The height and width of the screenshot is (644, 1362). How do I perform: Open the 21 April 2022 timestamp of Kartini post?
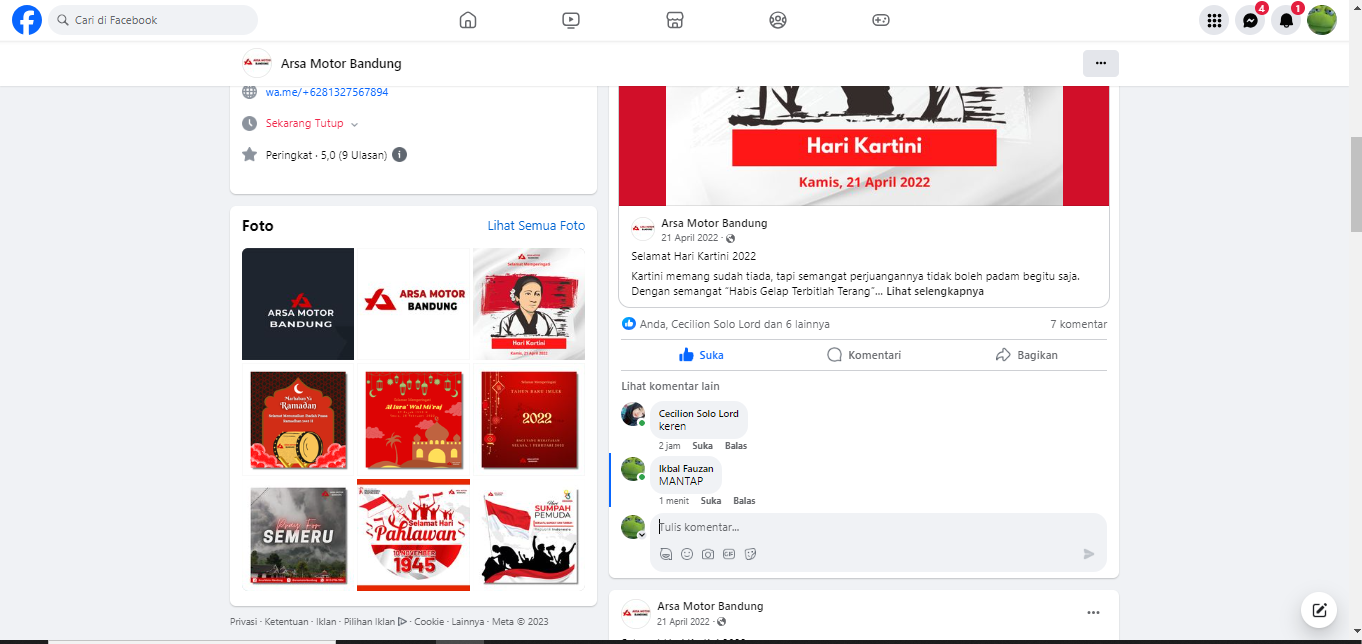tap(690, 238)
